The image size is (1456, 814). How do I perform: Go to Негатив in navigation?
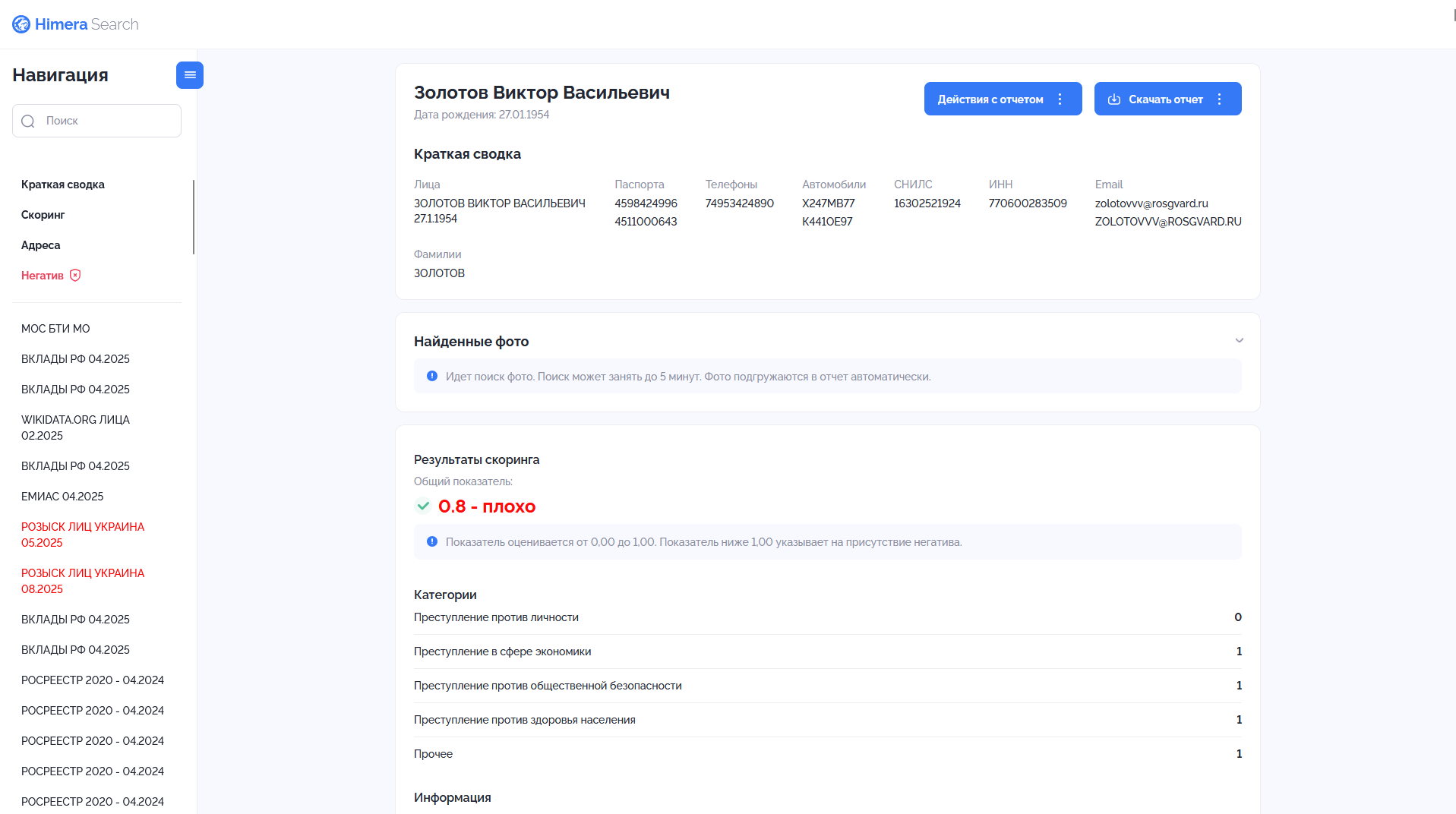43,276
